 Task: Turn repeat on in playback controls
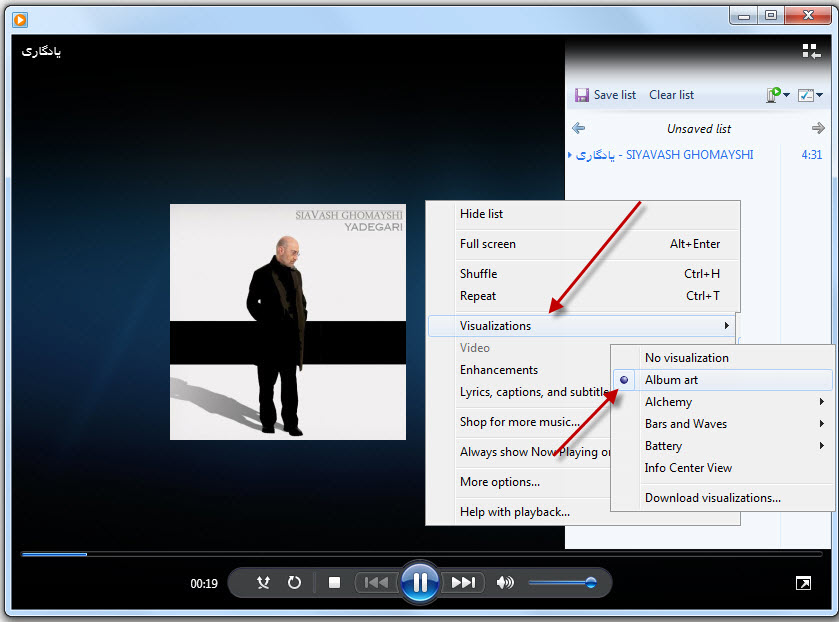tap(294, 582)
